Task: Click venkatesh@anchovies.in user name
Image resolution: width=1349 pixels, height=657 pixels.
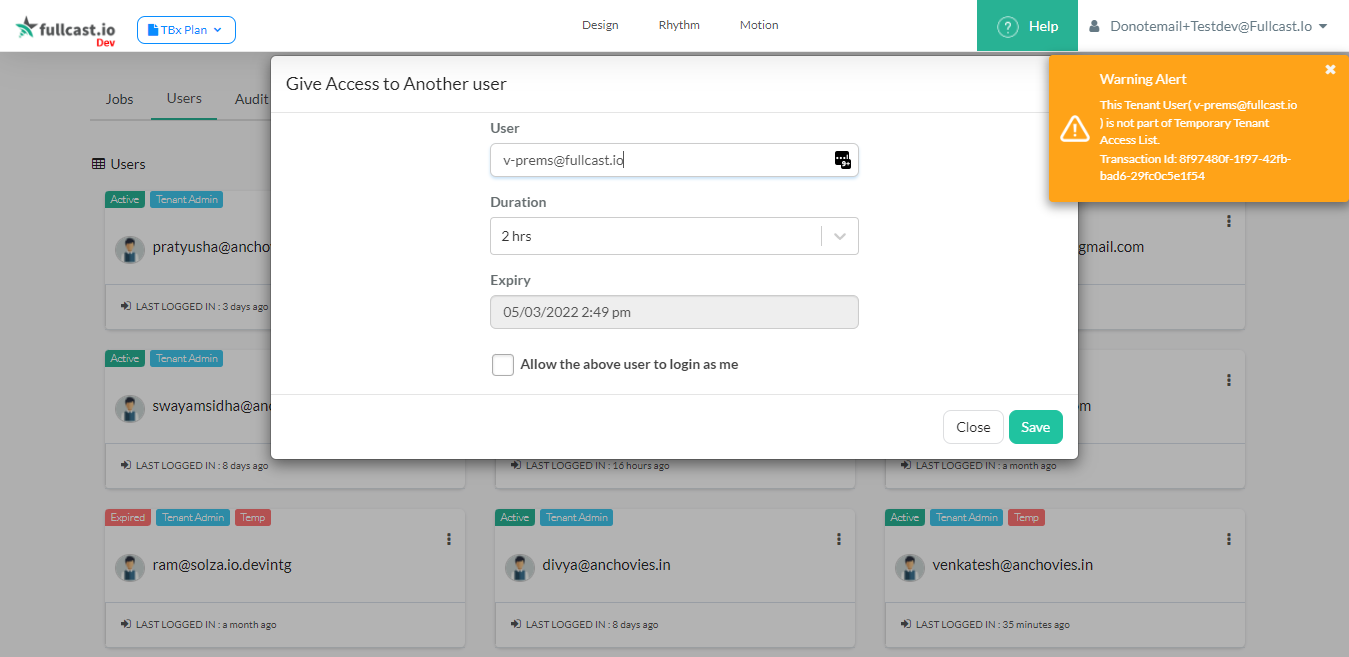Action: click(1012, 565)
